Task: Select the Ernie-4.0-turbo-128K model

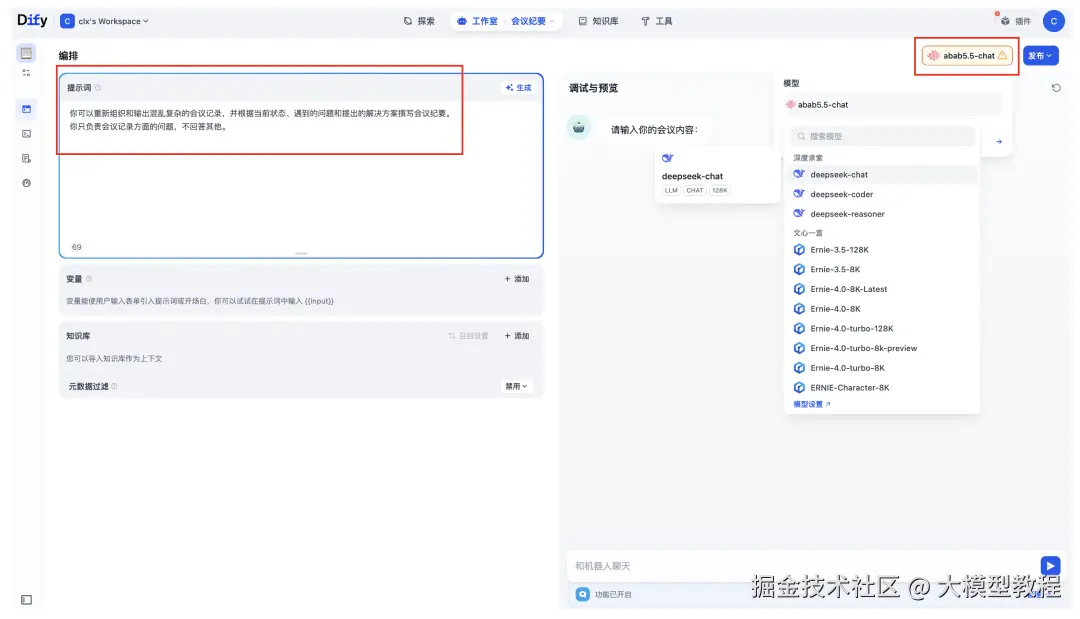Action: (882, 328)
